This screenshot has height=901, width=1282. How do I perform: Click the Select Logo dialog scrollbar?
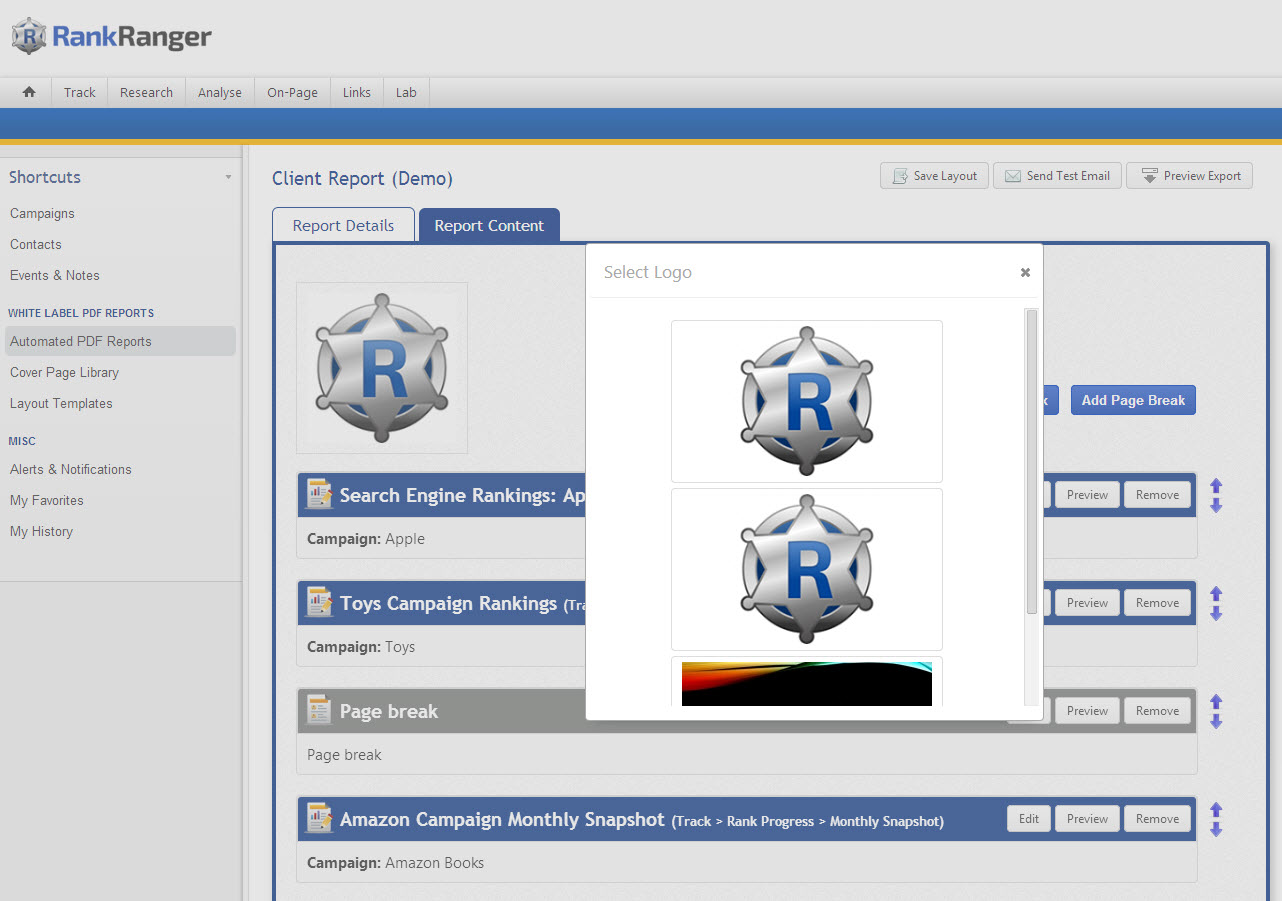pyautogui.click(x=1031, y=461)
